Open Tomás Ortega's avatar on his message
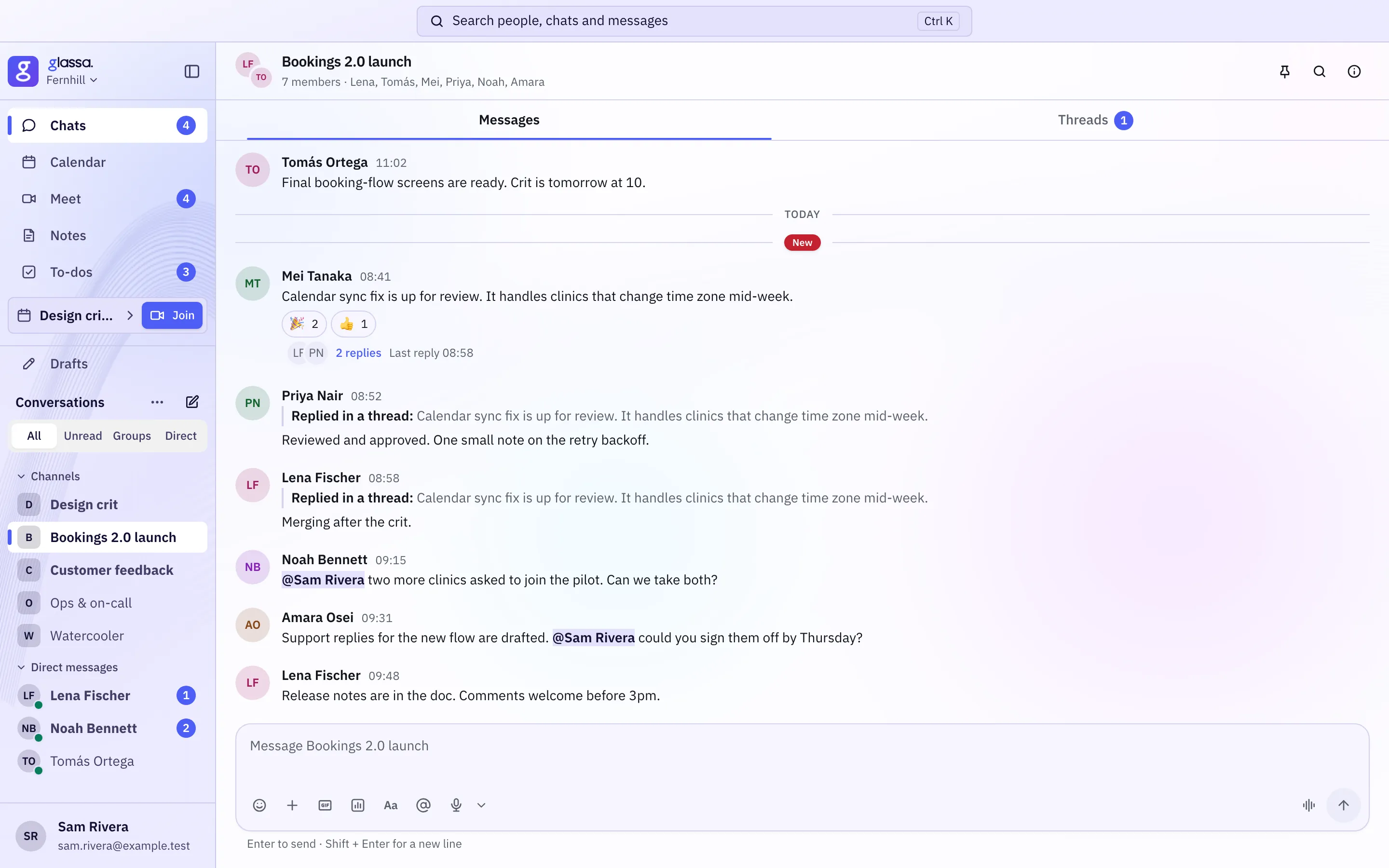This screenshot has width=1389, height=868. [x=253, y=169]
